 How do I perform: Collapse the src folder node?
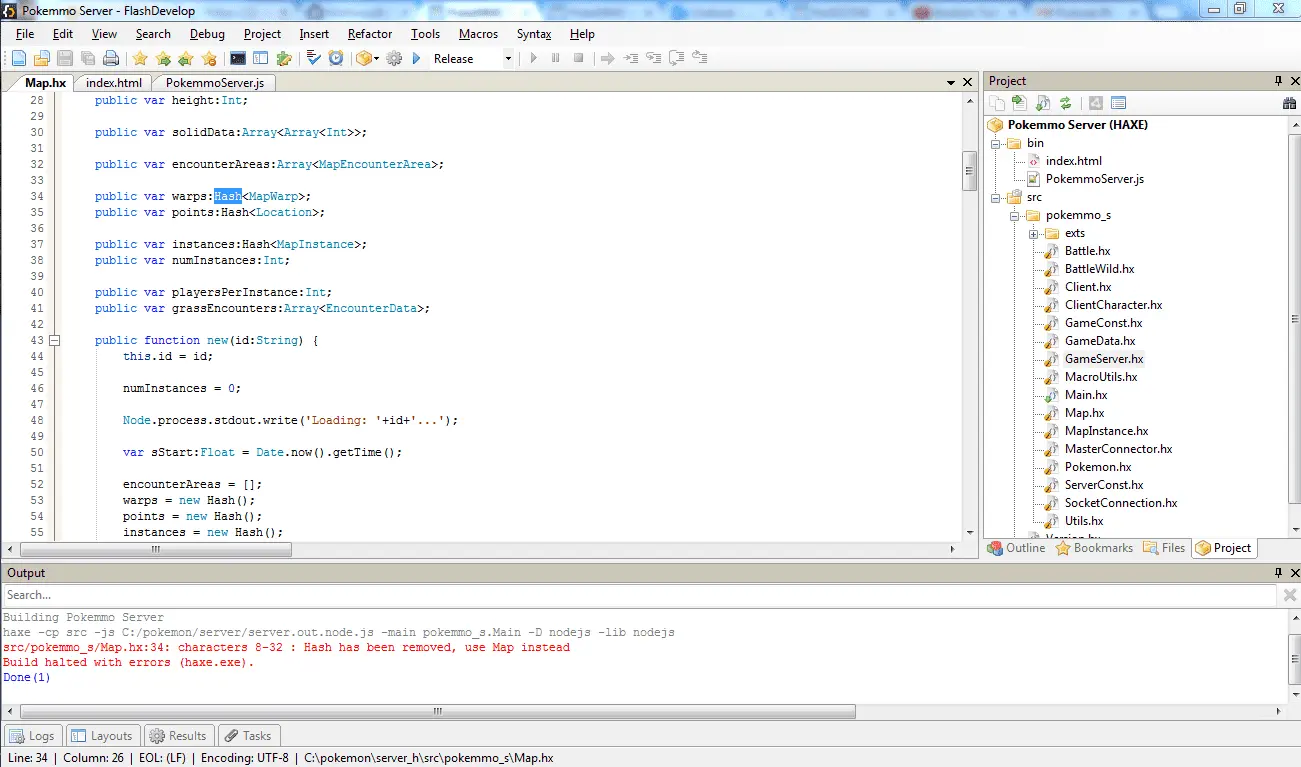995,197
